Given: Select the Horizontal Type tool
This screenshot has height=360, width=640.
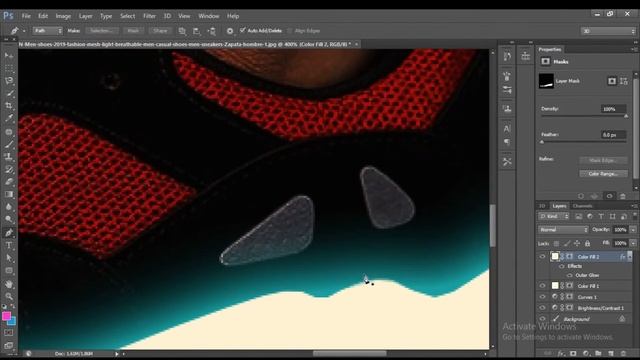Looking at the screenshot, I should click(x=9, y=245).
